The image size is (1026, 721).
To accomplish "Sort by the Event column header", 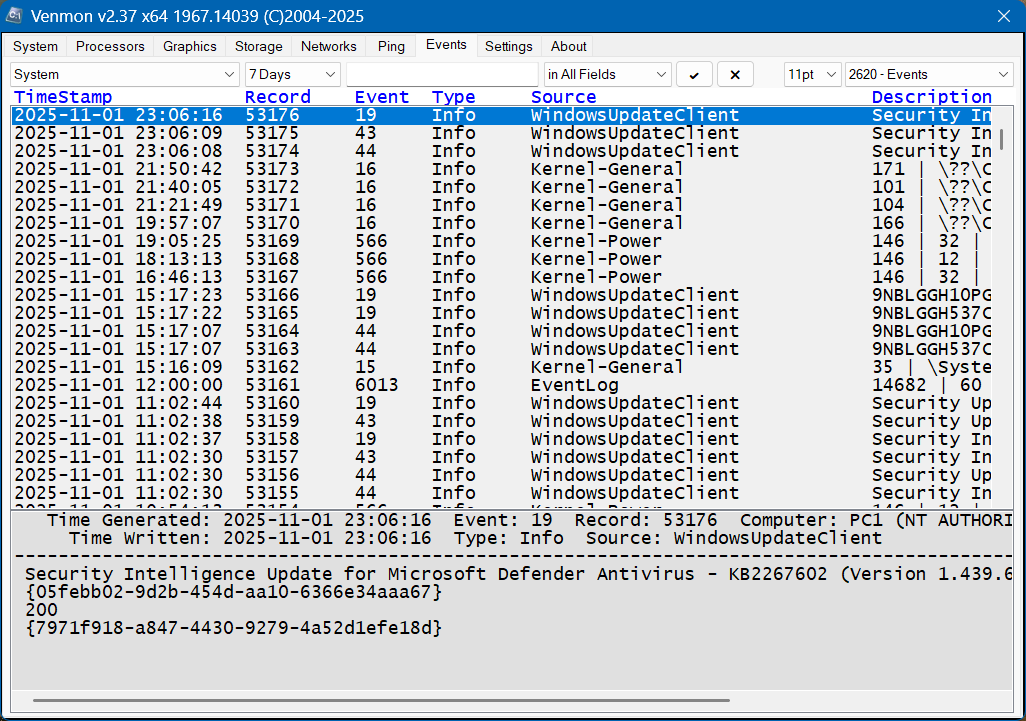I will tap(381, 97).
